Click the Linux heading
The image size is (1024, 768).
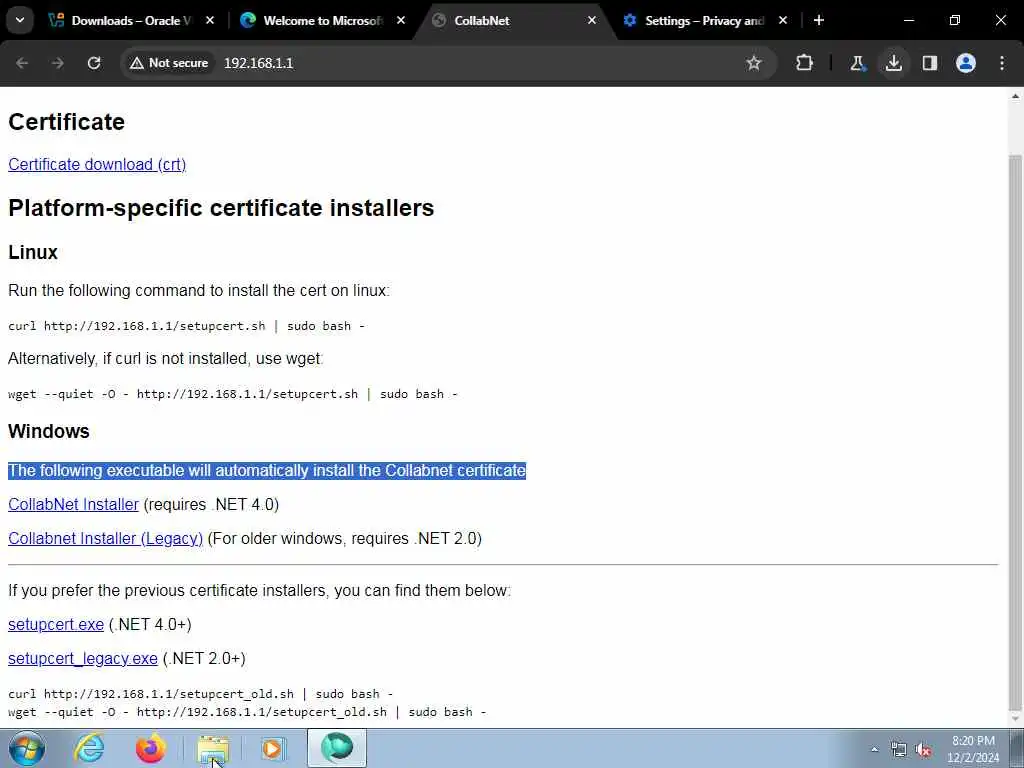(33, 252)
